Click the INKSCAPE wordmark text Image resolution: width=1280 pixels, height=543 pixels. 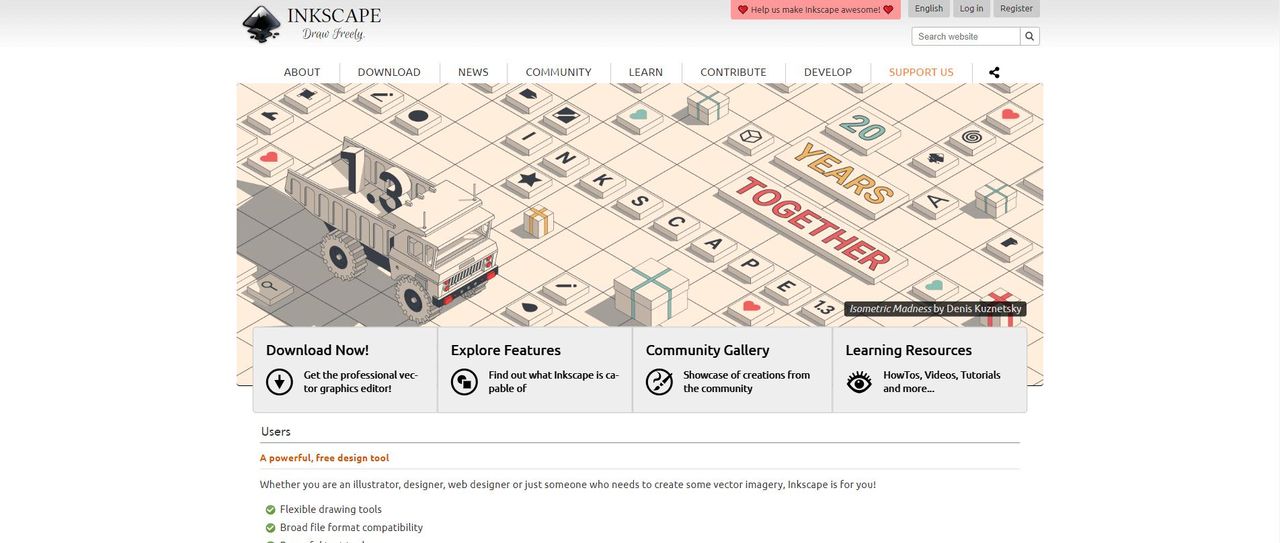[334, 15]
